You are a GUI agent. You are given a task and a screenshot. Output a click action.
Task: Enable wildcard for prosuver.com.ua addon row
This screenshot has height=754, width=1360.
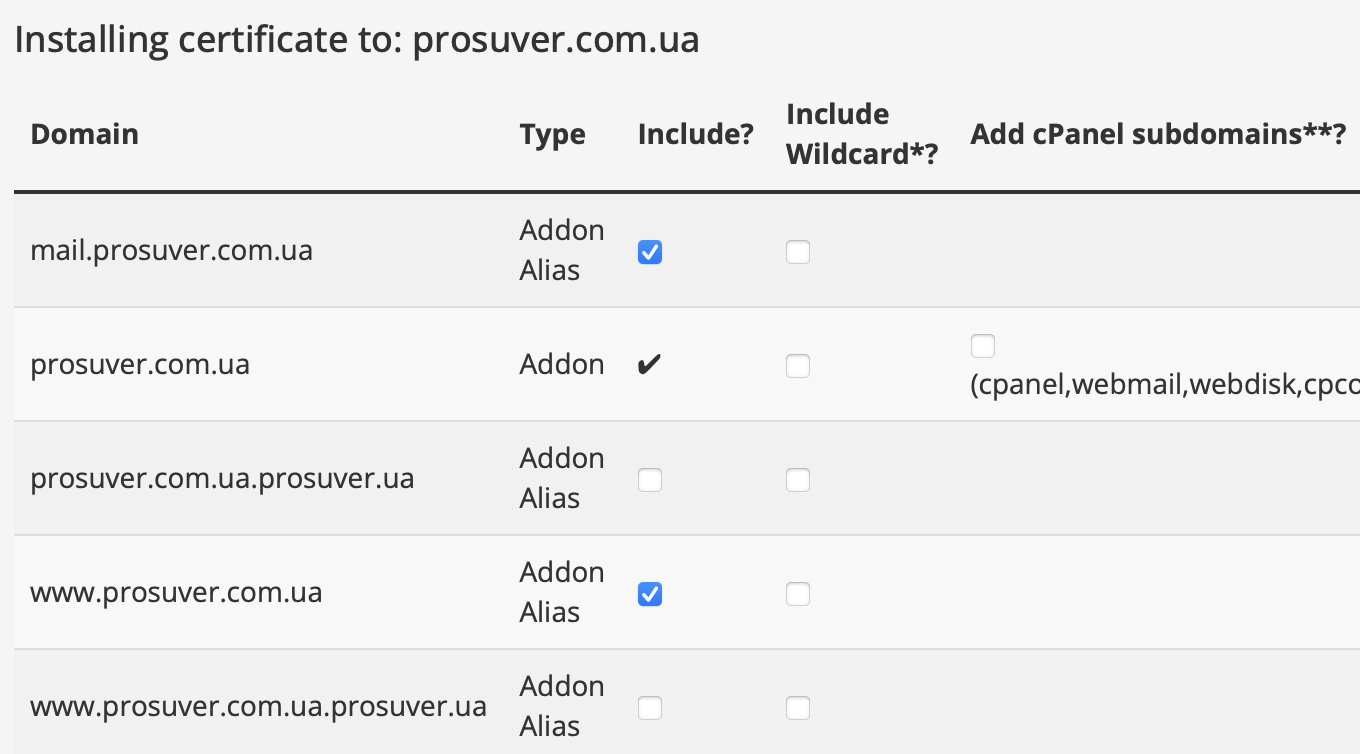click(x=798, y=367)
